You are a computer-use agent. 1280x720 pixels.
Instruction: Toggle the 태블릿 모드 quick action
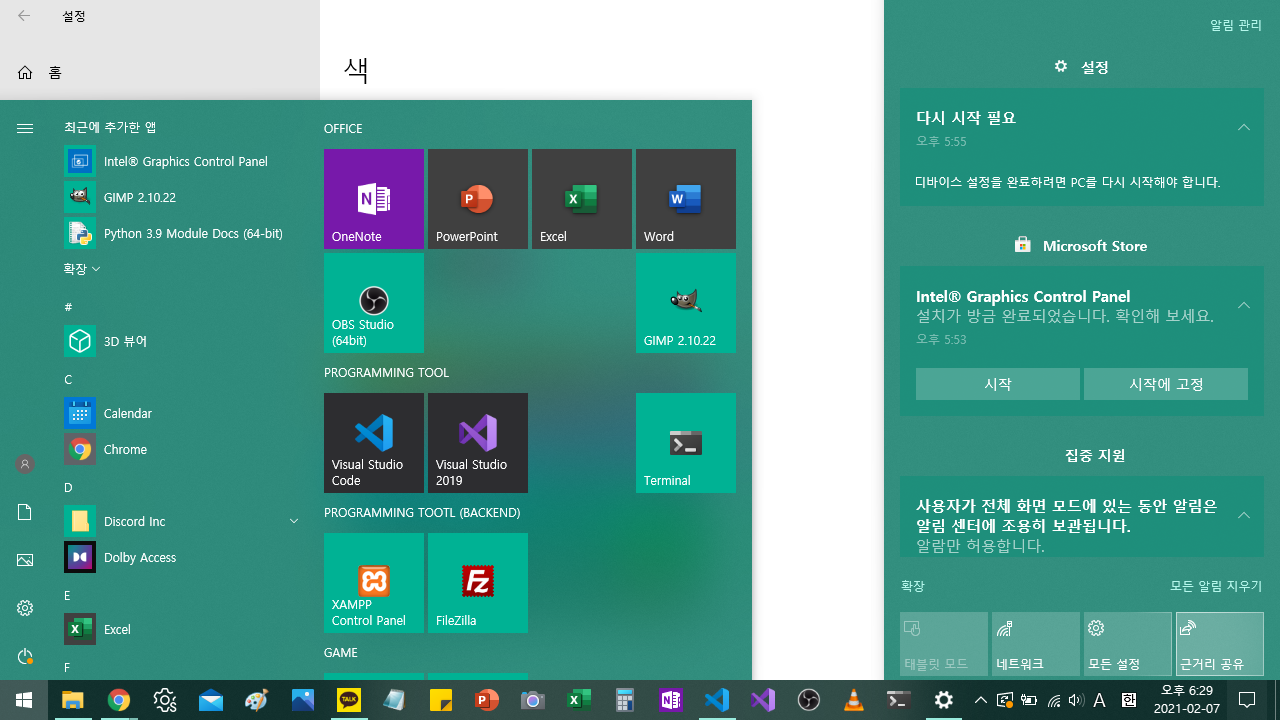coord(944,644)
